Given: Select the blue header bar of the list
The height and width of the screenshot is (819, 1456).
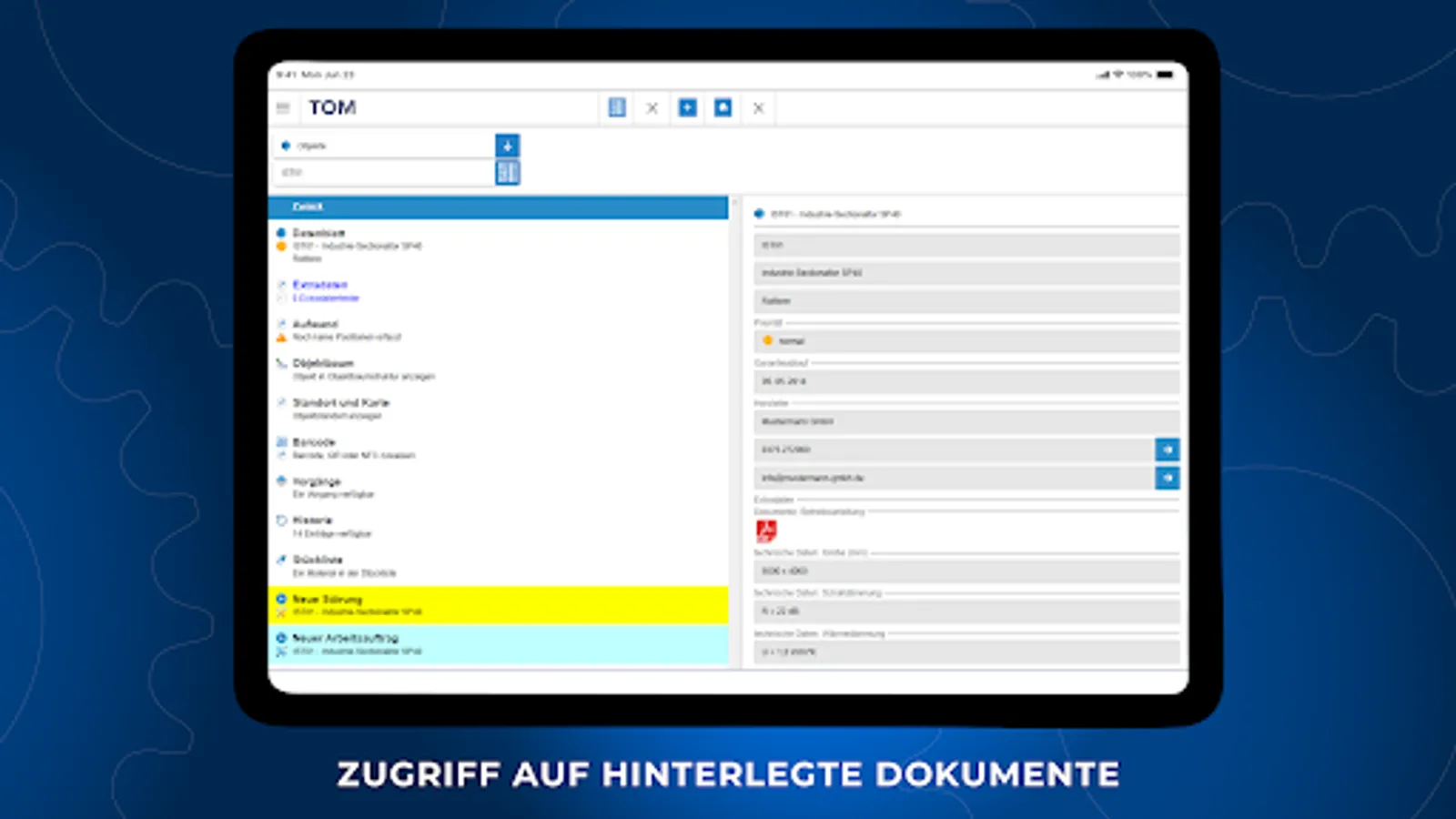Looking at the screenshot, I should click(499, 207).
